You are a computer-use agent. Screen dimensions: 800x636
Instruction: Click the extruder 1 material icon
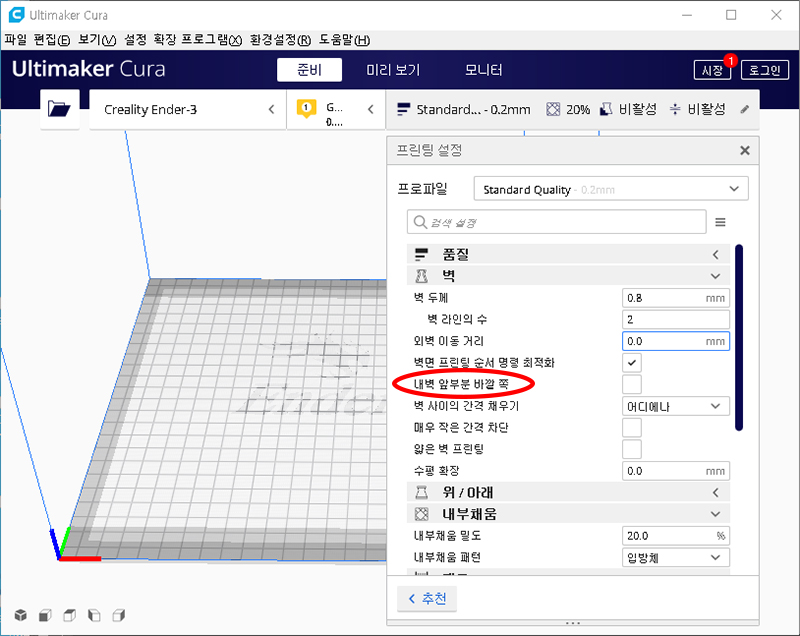306,108
